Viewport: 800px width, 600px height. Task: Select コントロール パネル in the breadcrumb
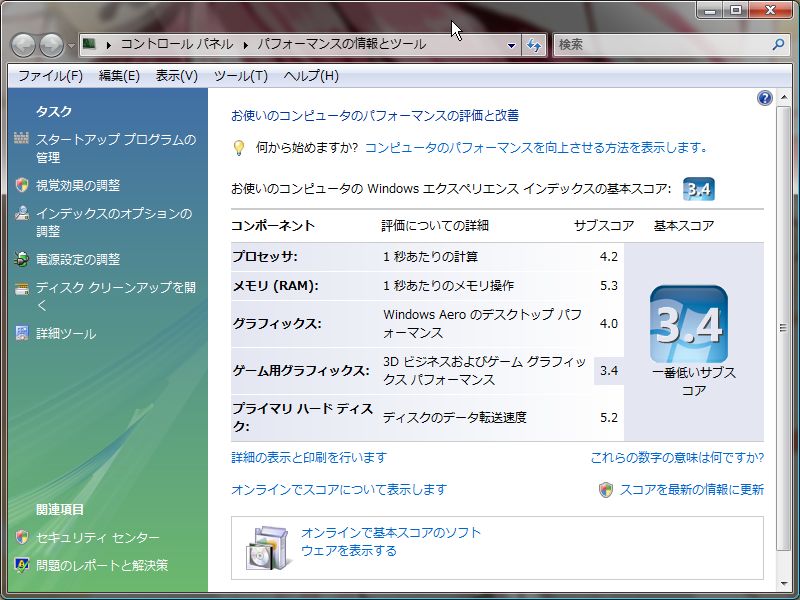tap(177, 44)
